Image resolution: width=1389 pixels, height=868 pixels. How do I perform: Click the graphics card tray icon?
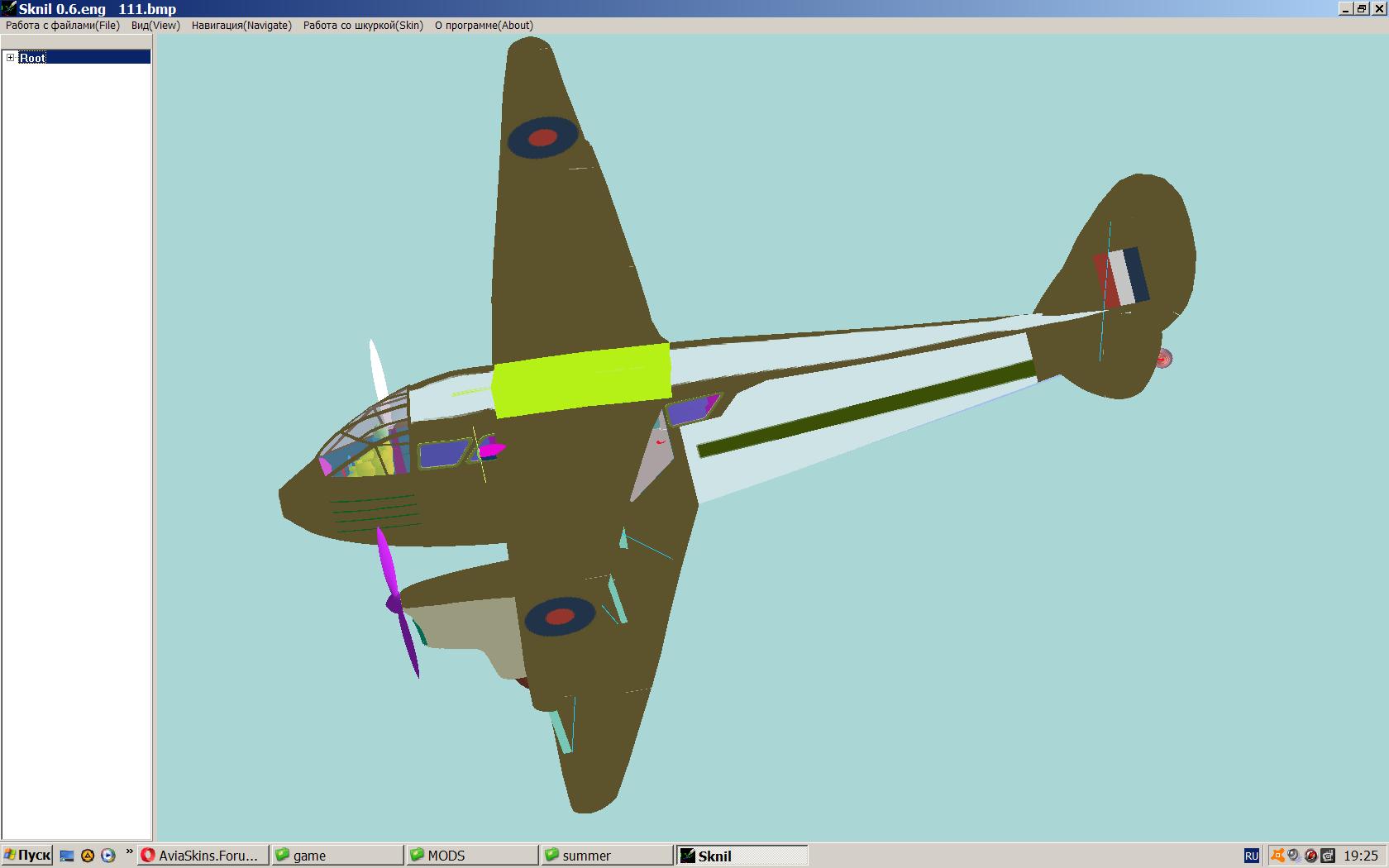click(x=1327, y=856)
